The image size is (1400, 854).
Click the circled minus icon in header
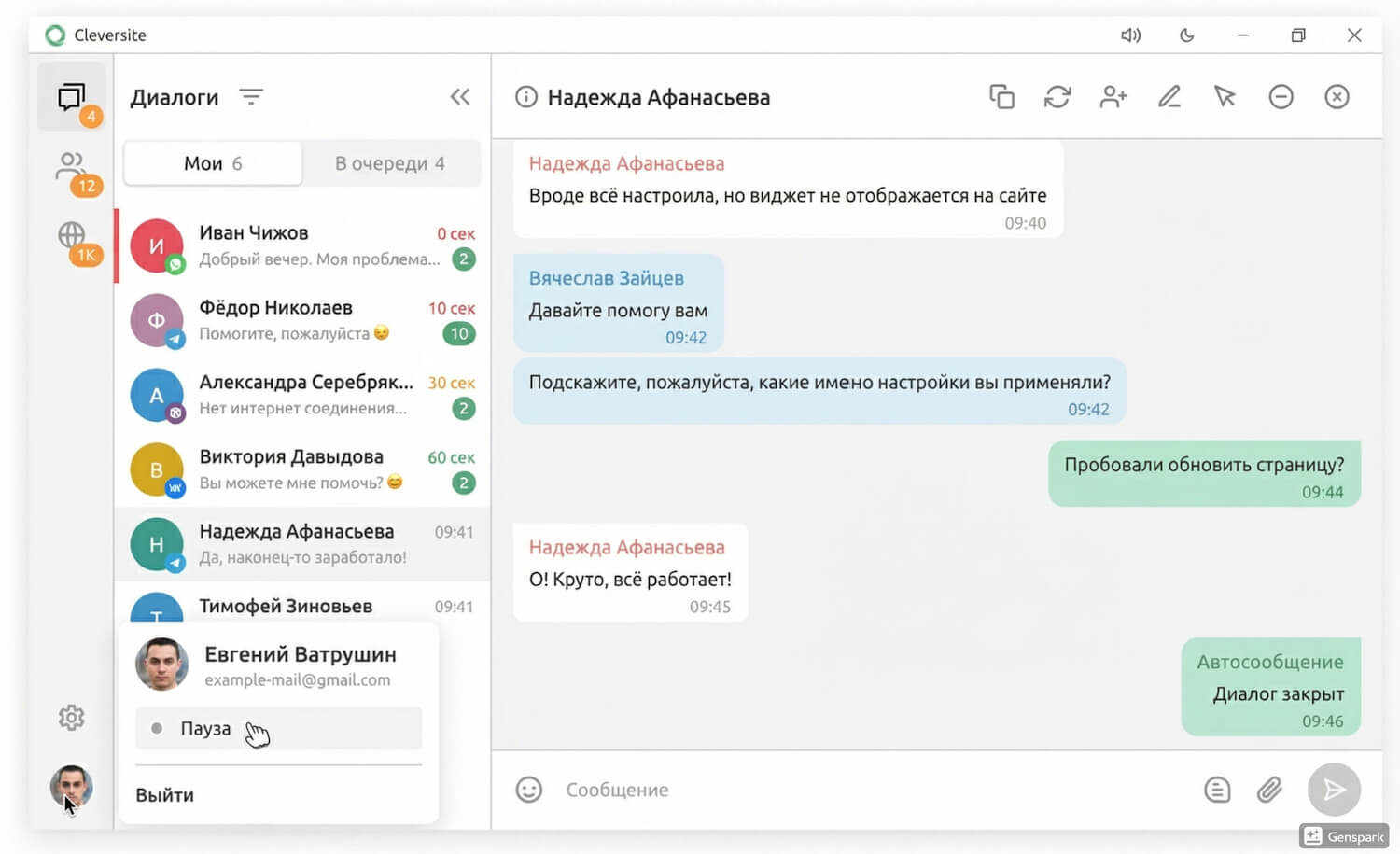pyautogui.click(x=1281, y=97)
